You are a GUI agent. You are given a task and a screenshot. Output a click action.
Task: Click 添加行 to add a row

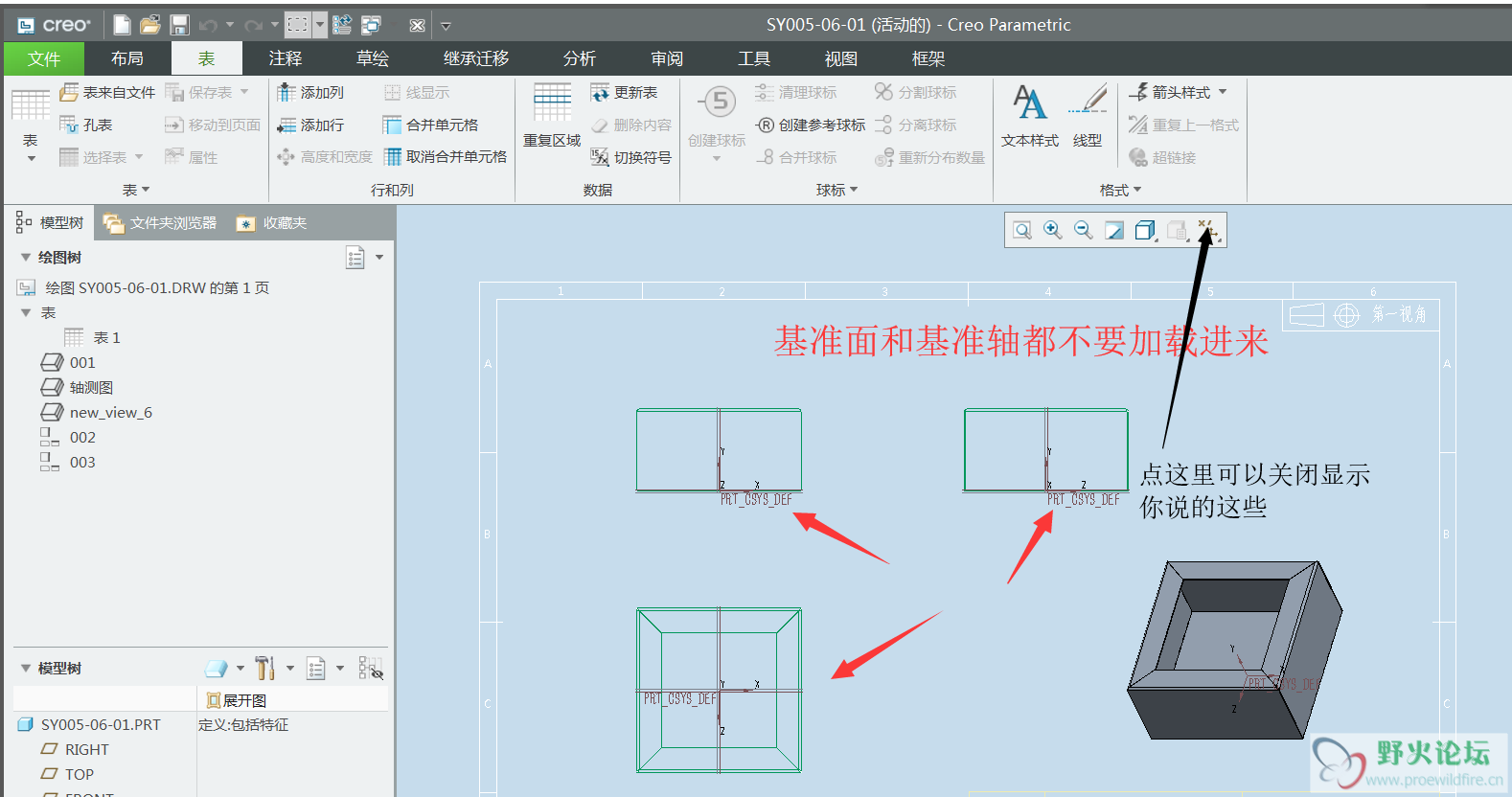pyautogui.click(x=310, y=125)
